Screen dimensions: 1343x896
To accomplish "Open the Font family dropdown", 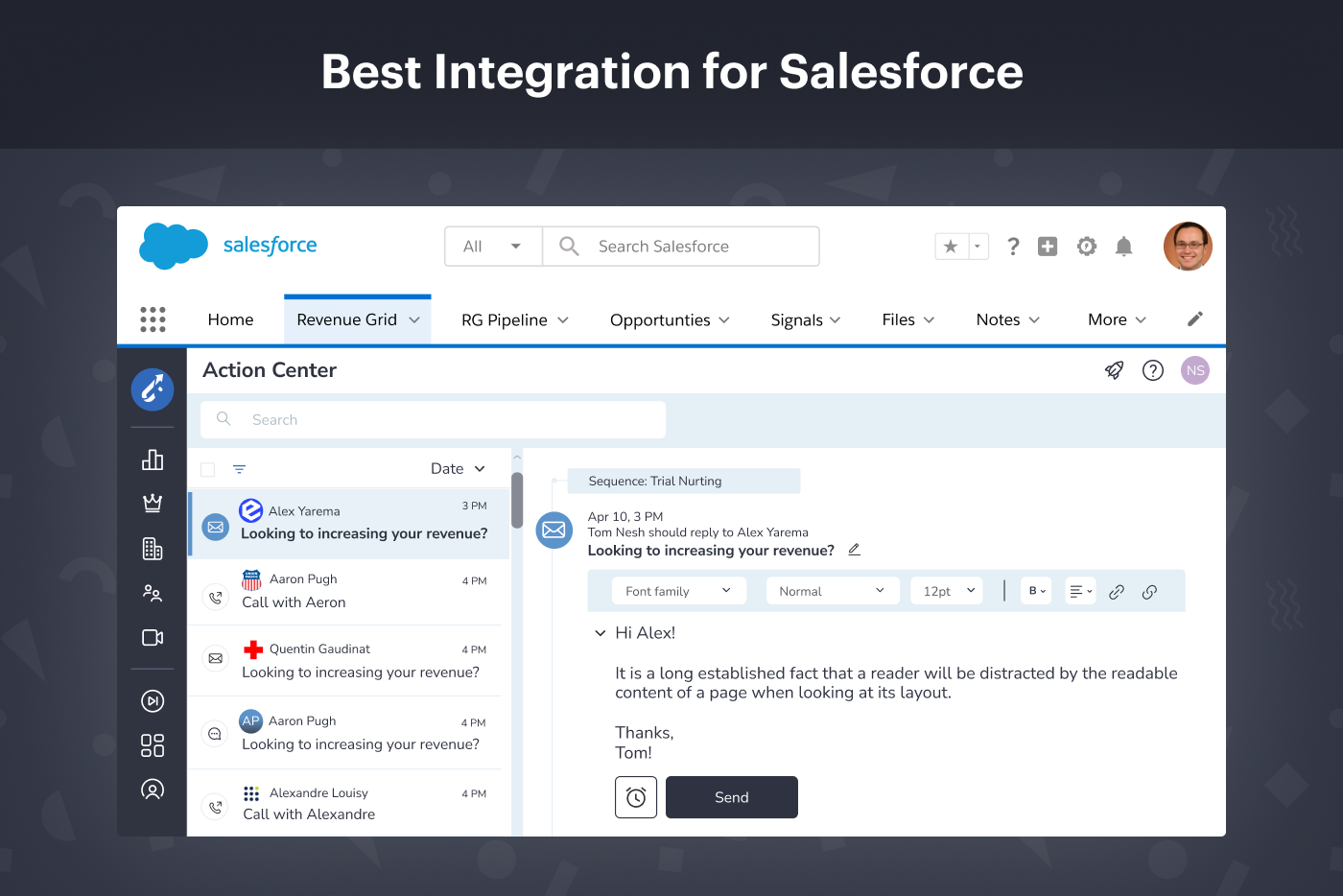I will click(678, 590).
